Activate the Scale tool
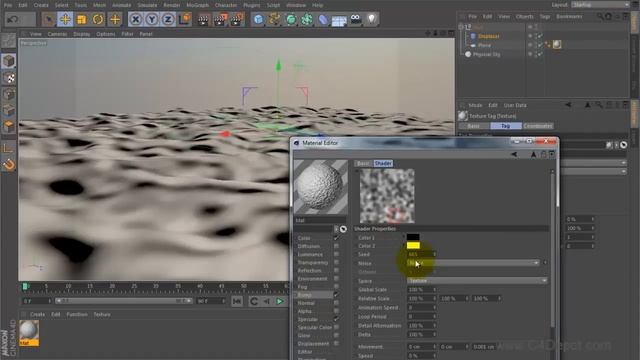Screen dimensions: 640x360 click(x=82, y=19)
